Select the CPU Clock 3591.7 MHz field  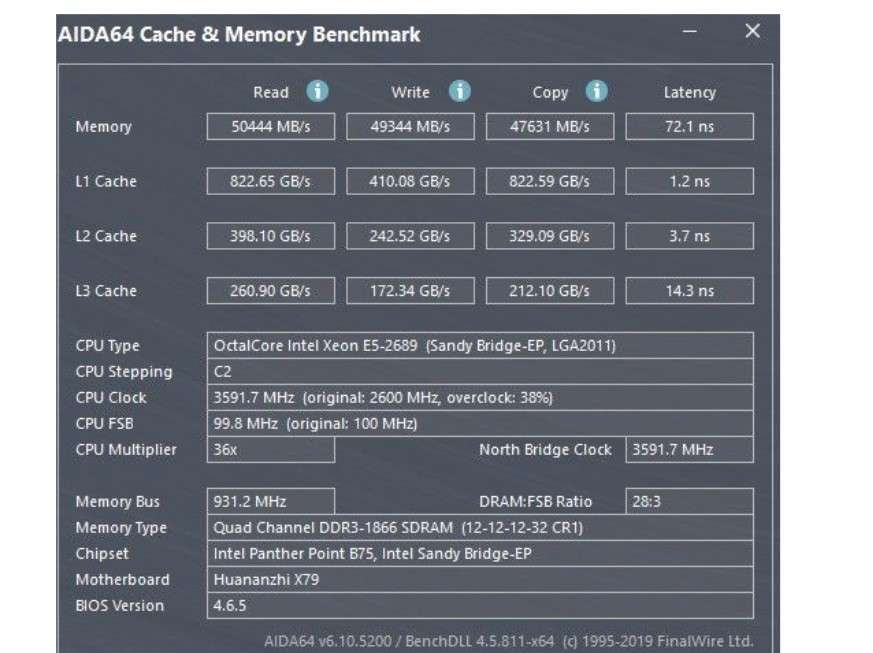click(479, 398)
